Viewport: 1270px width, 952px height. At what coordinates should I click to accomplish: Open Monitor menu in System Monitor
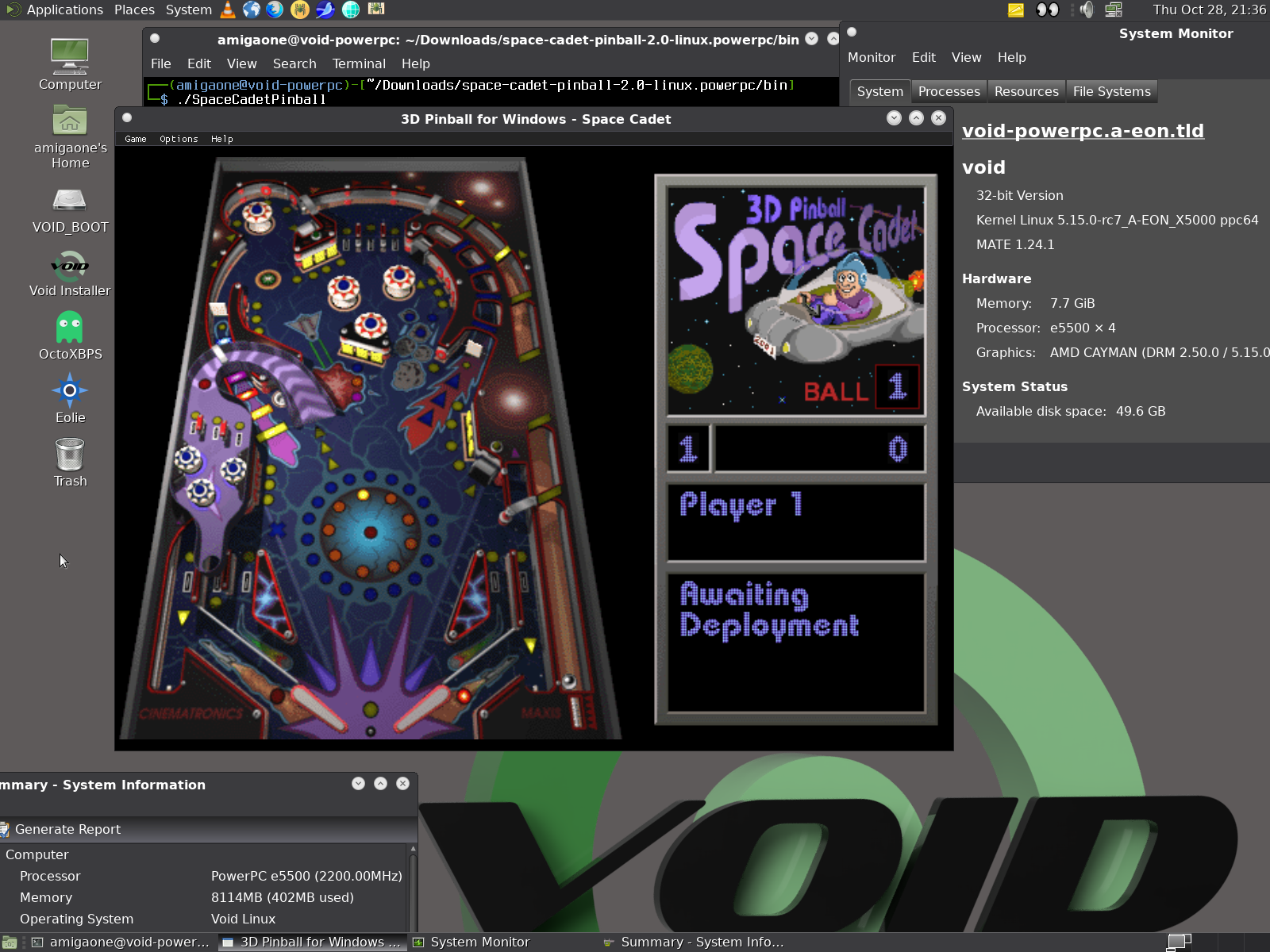coord(872,57)
